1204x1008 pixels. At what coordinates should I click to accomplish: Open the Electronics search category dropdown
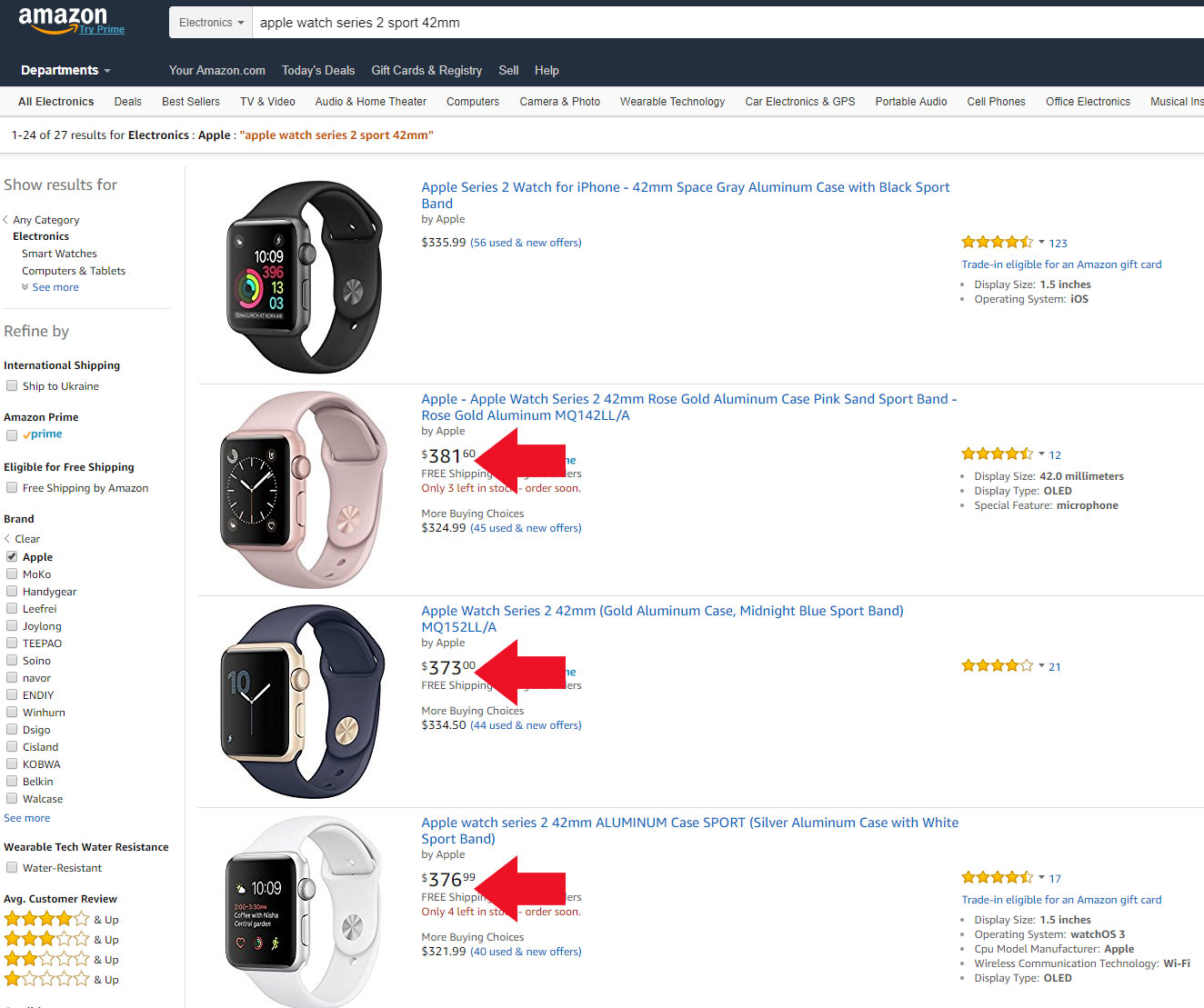tap(211, 23)
